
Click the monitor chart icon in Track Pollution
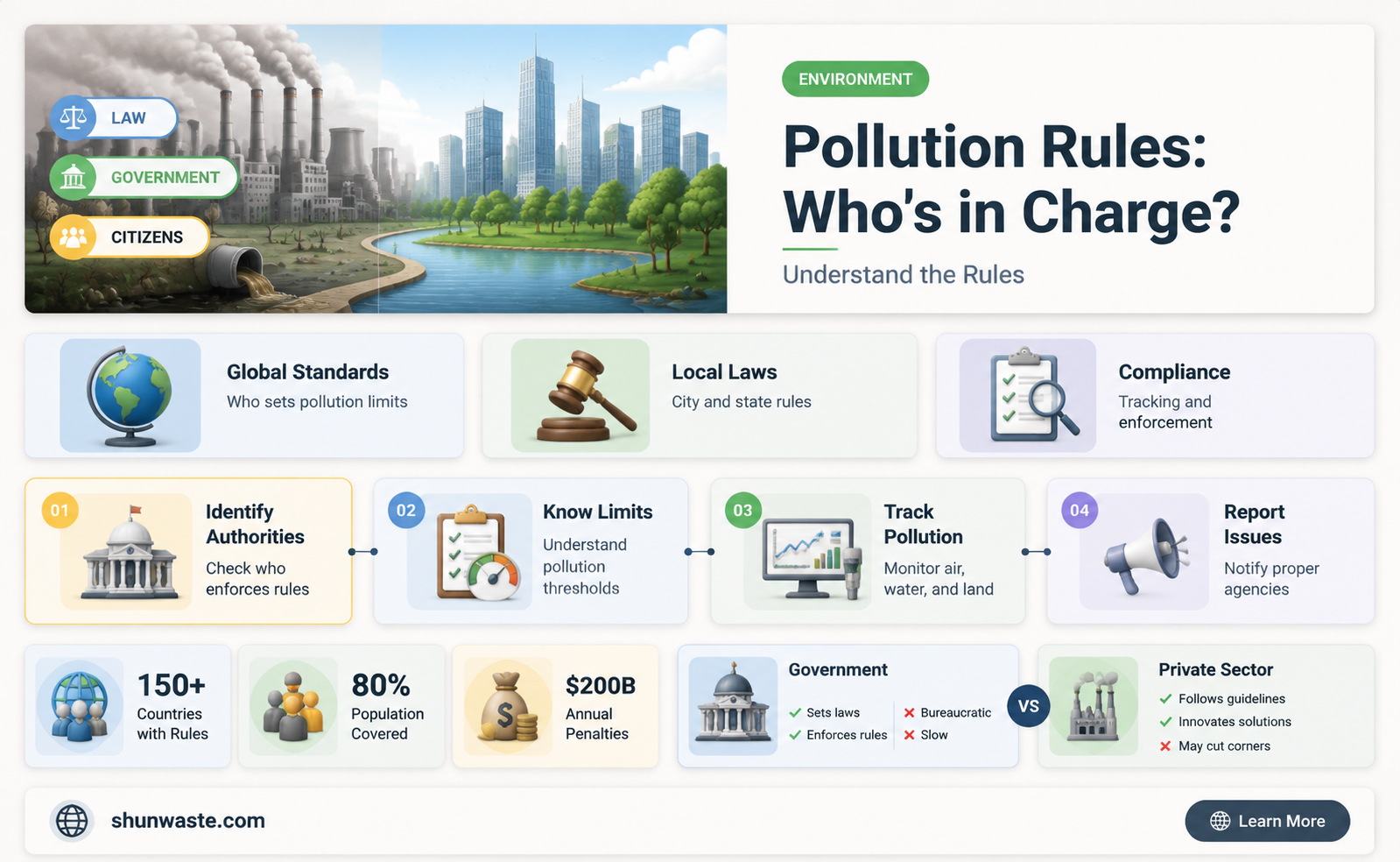pos(814,558)
